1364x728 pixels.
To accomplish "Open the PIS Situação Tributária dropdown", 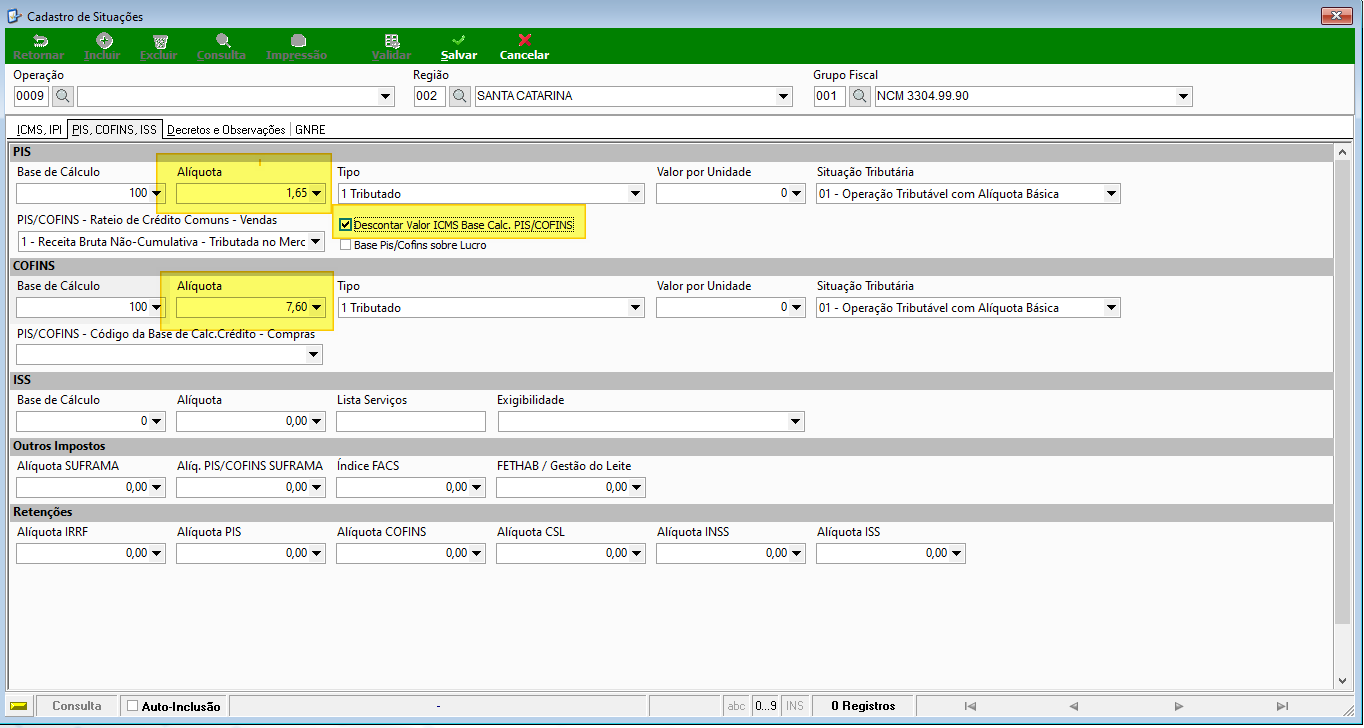I will pos(1112,194).
